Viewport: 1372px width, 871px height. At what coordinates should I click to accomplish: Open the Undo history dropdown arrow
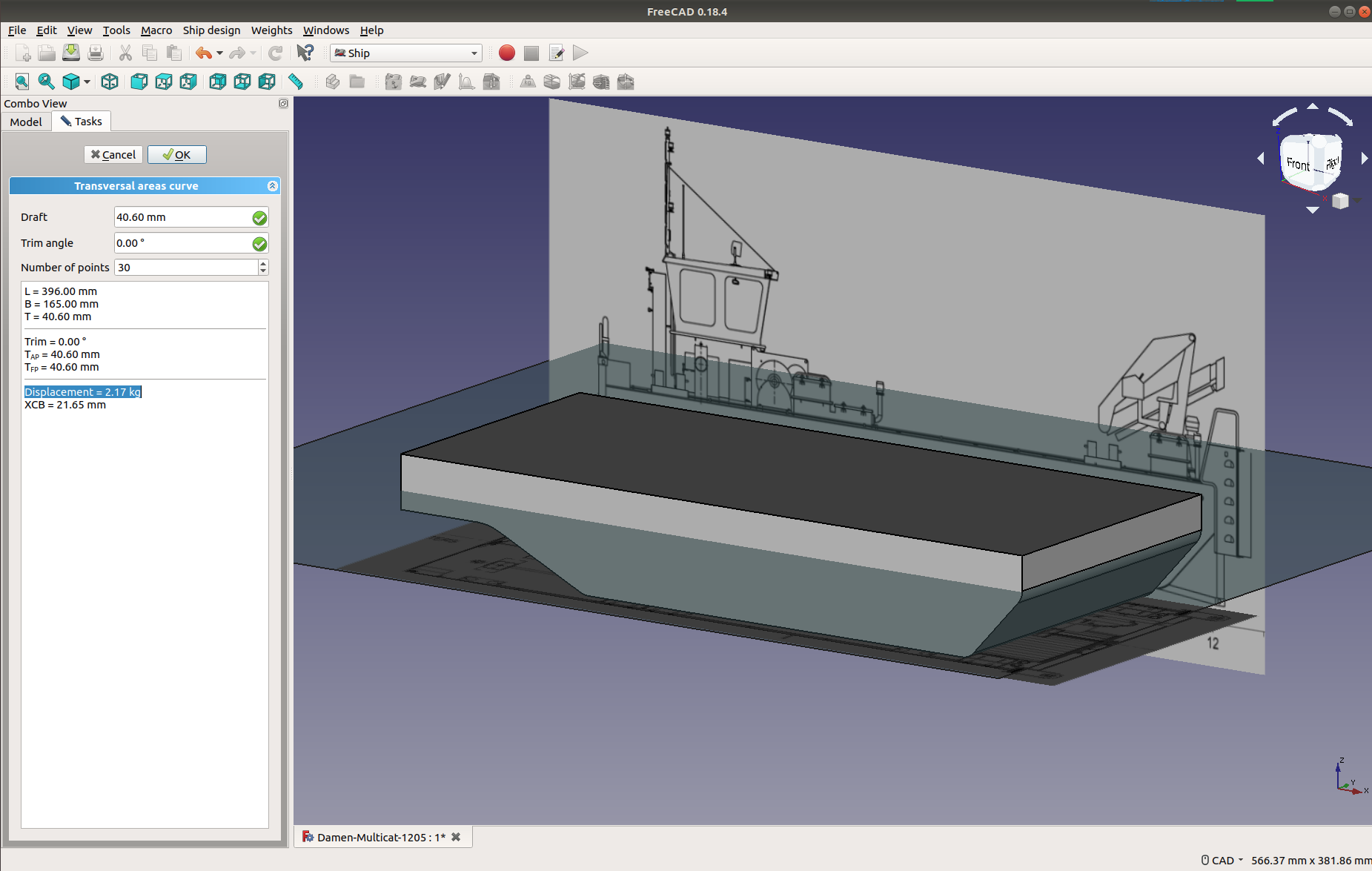pyautogui.click(x=219, y=53)
